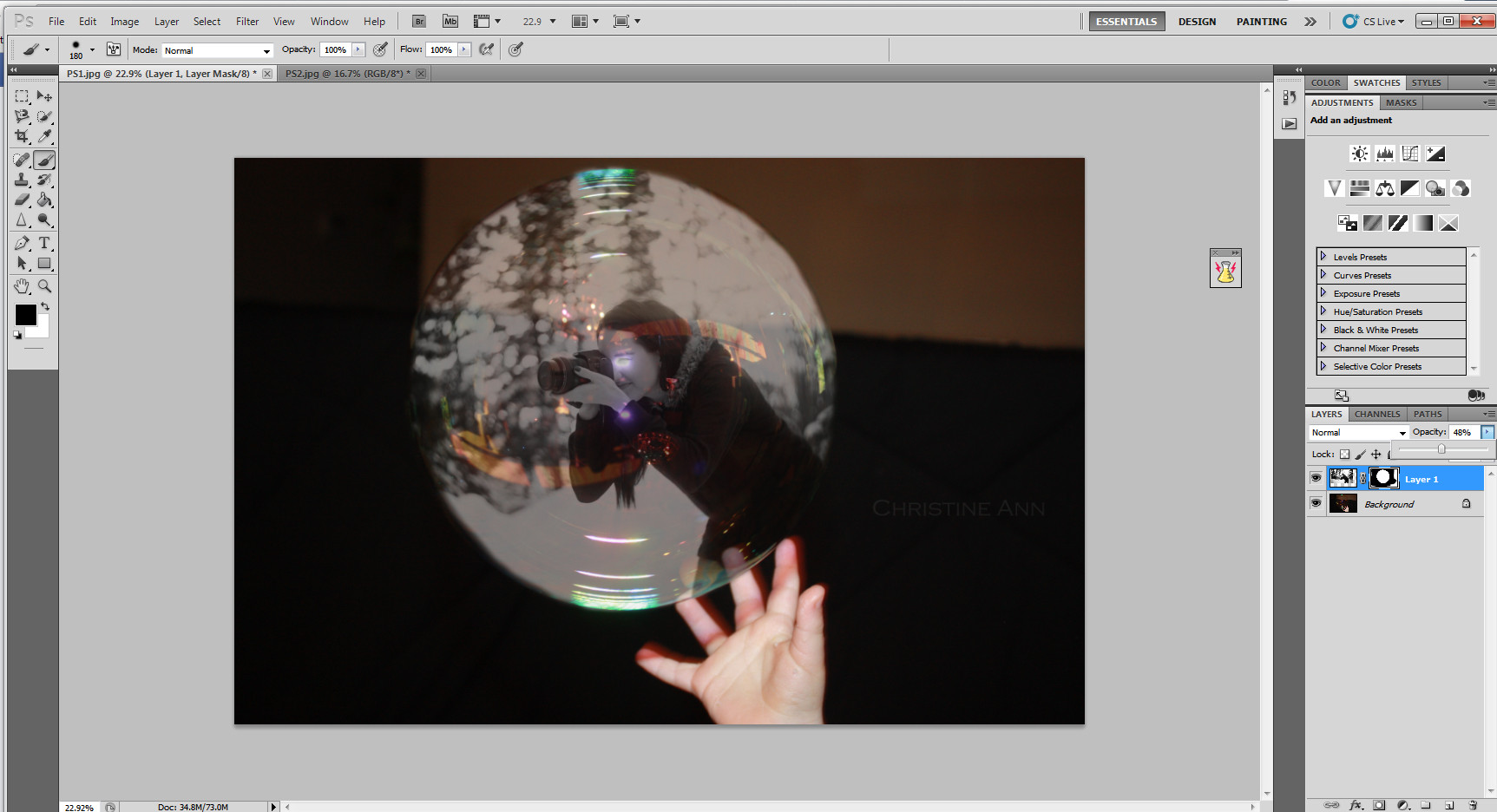Open the History panel icon
Screen dimensions: 1497x812
click(1290, 98)
